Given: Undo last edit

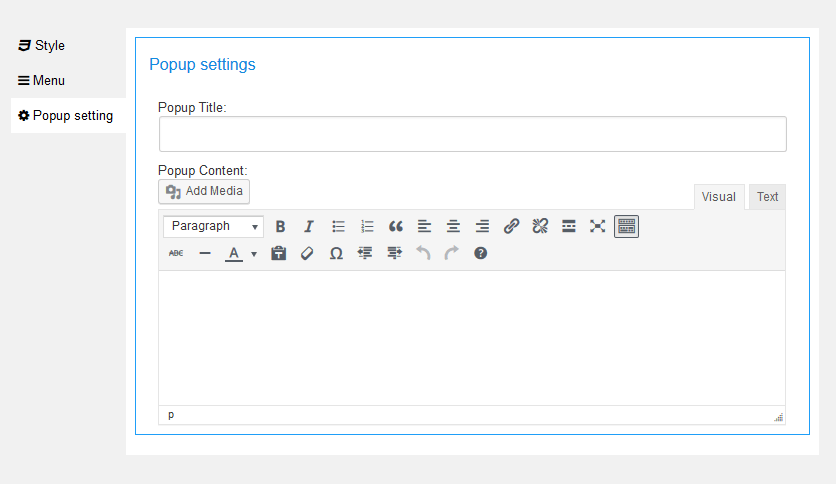Looking at the screenshot, I should pyautogui.click(x=423, y=253).
